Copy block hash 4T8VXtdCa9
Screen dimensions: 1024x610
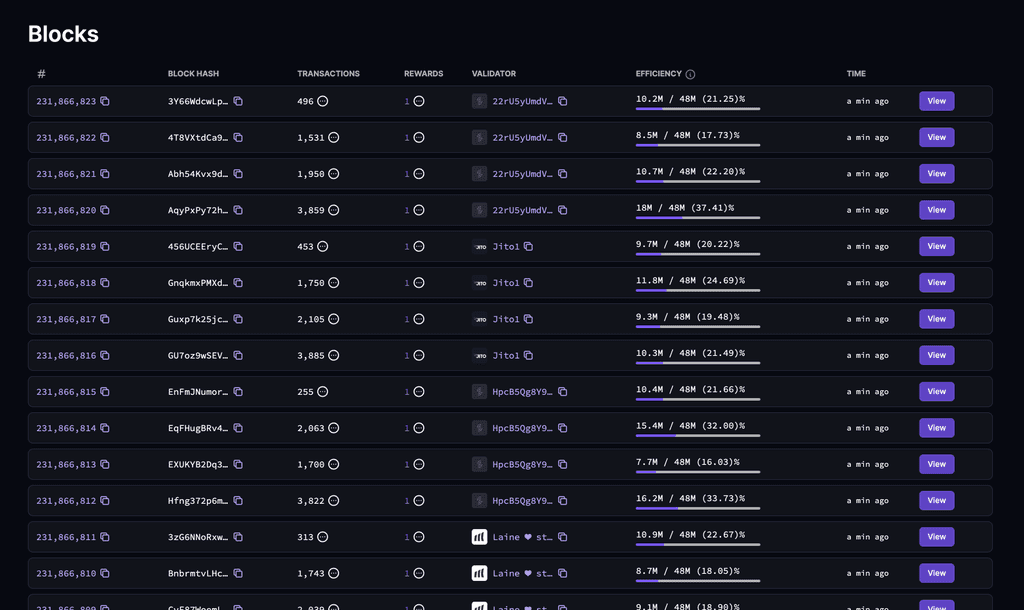coord(238,138)
